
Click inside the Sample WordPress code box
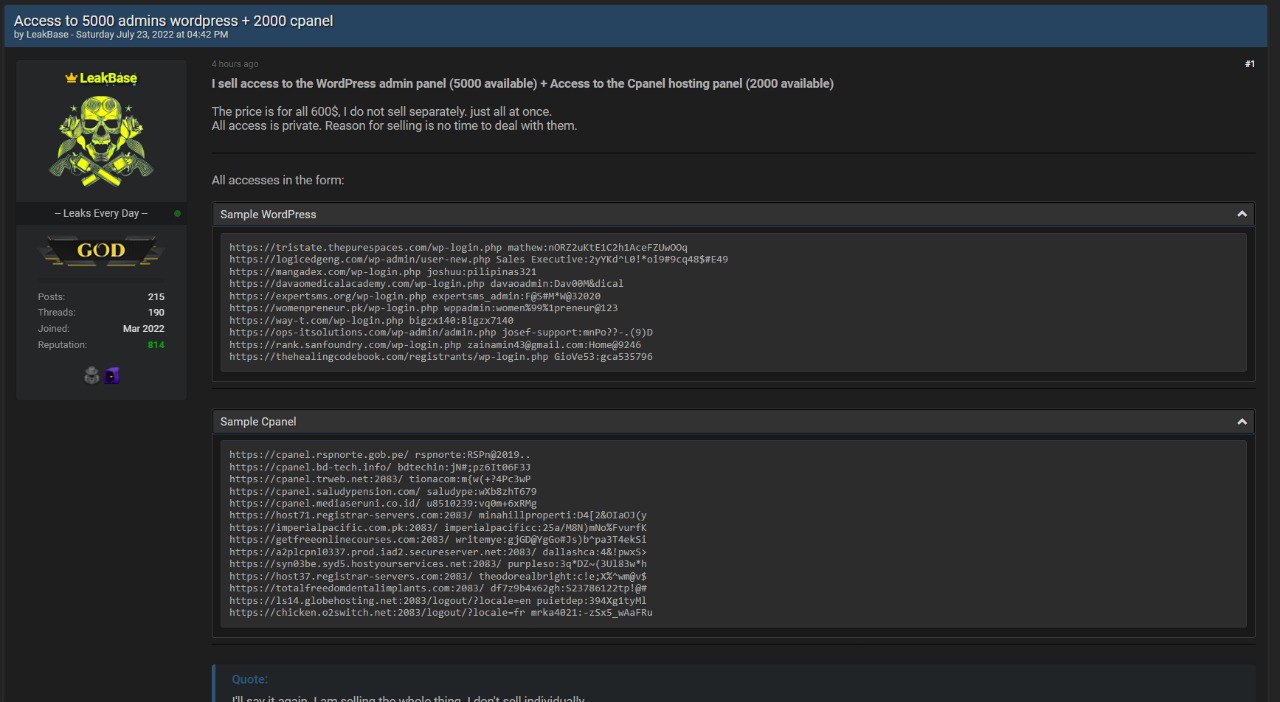click(x=733, y=303)
